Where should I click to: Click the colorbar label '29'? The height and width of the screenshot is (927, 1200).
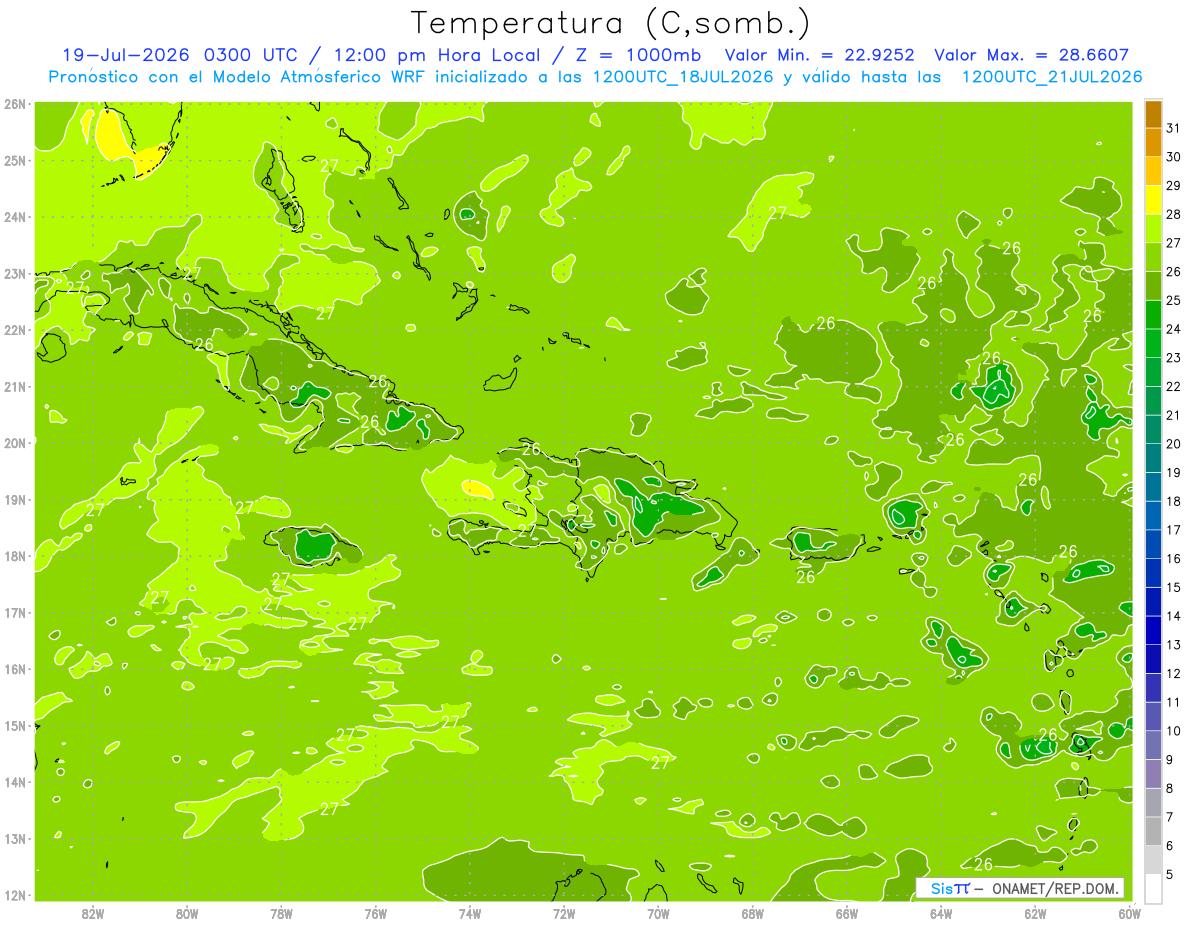coord(1174,186)
